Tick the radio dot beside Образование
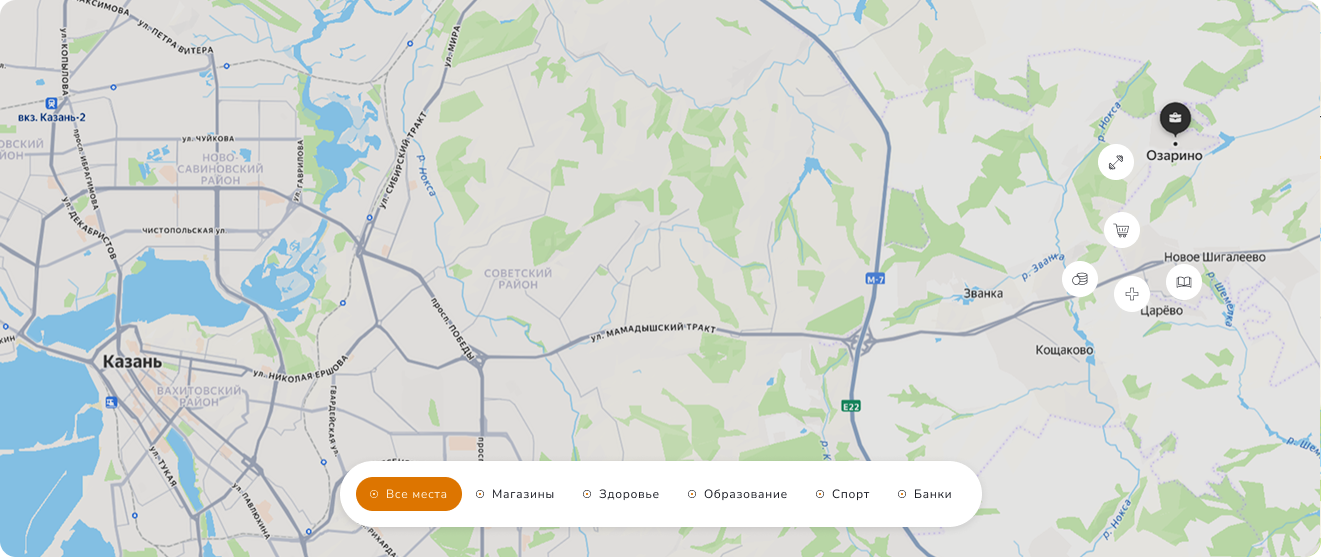This screenshot has height=557, width=1321. click(x=692, y=494)
